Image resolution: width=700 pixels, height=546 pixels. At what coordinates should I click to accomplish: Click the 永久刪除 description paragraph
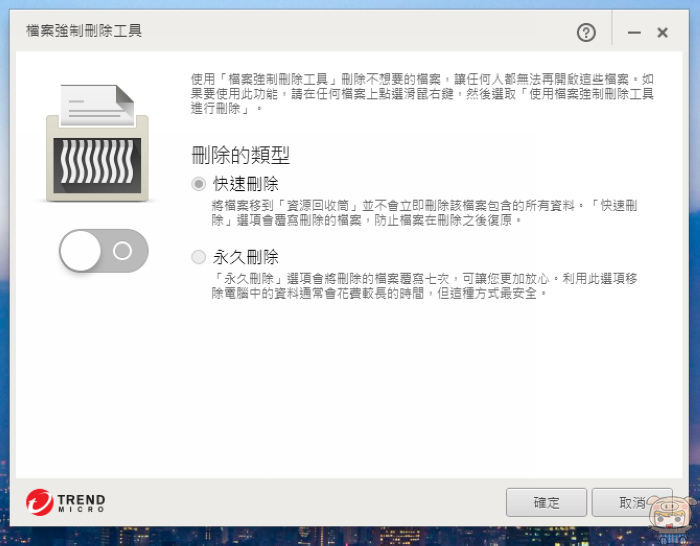pos(424,286)
